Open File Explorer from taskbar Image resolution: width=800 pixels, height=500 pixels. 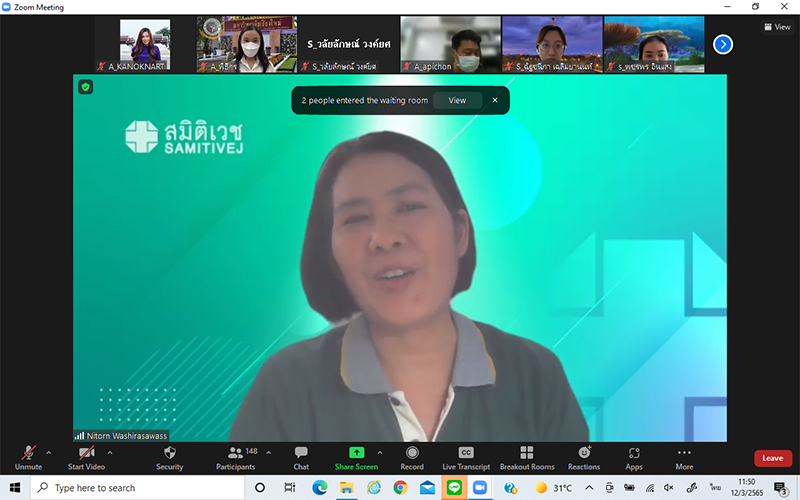[347, 488]
